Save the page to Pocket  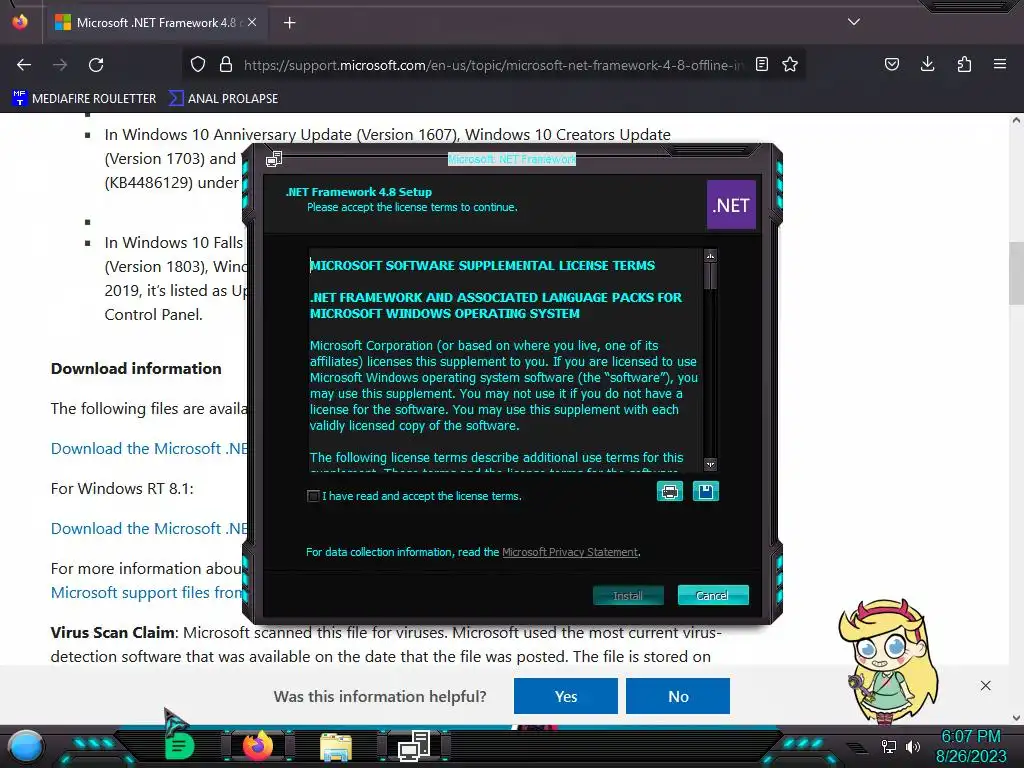point(891,65)
